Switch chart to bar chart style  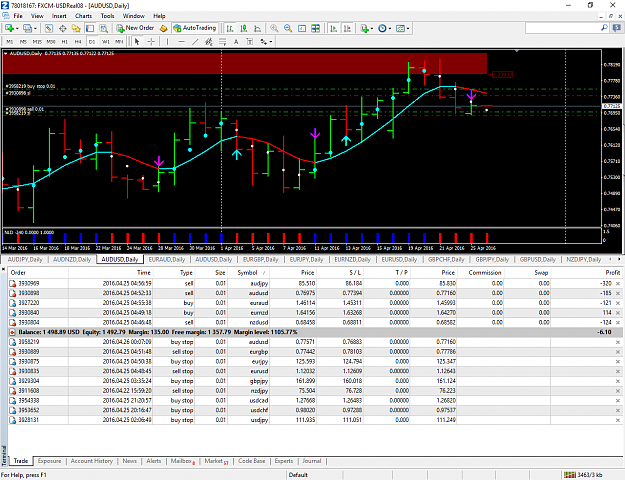[x=230, y=28]
